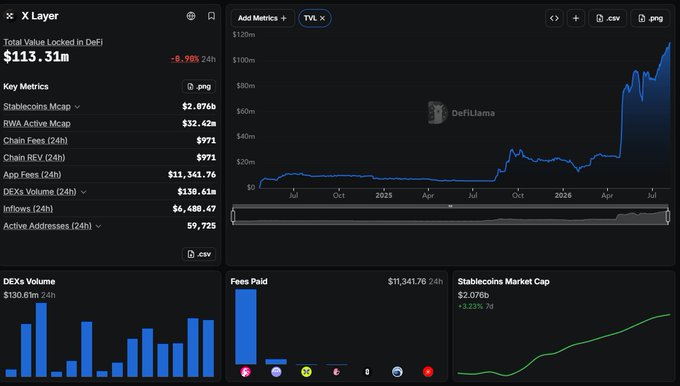This screenshot has width=680, height=386.
Task: Export the TVL chart as .png
Action: (x=651, y=18)
